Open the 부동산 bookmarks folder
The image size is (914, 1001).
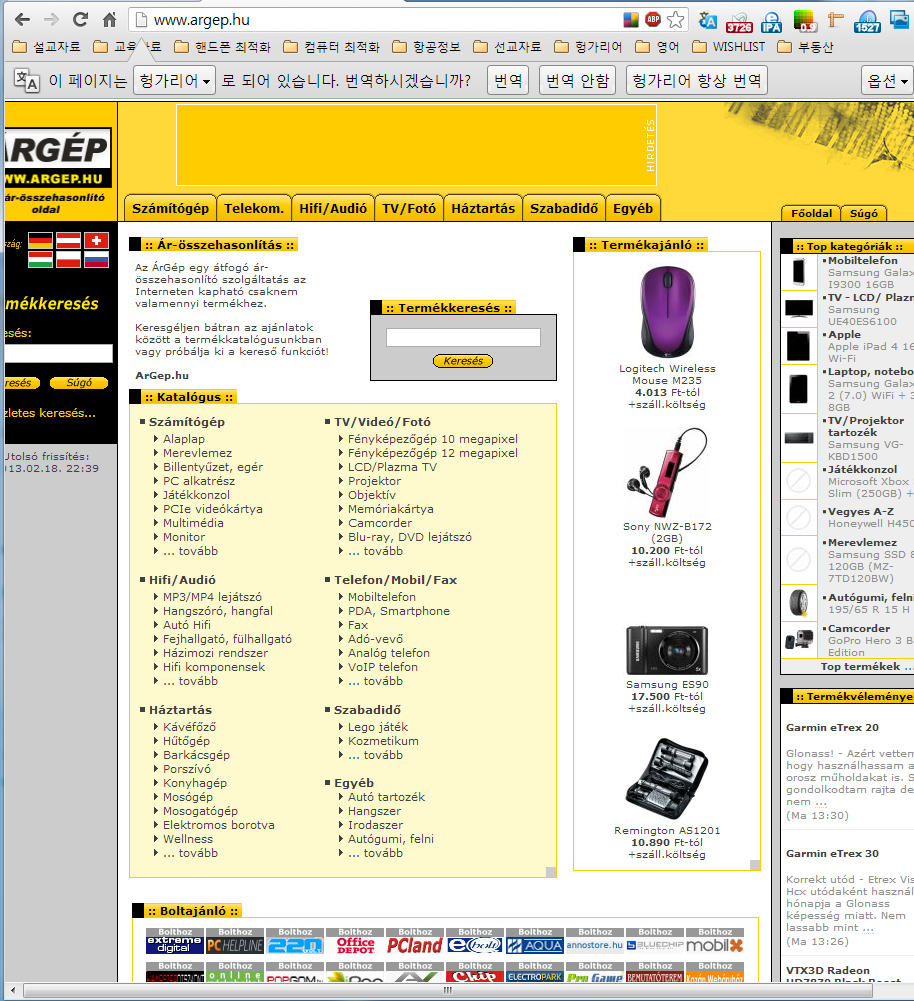tap(805, 47)
